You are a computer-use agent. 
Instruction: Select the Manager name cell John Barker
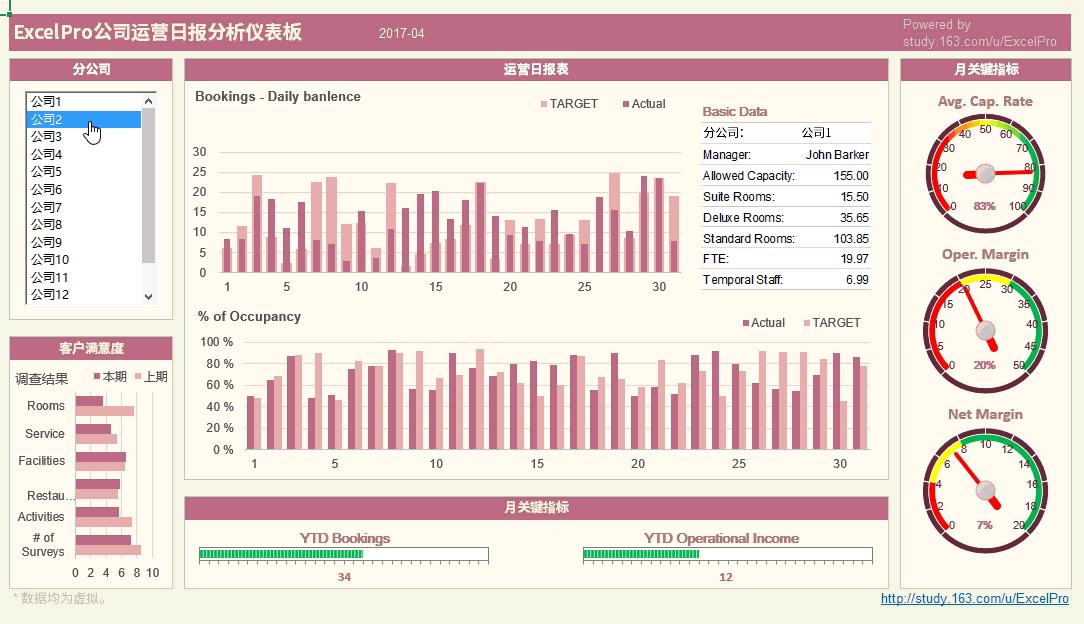coord(836,155)
